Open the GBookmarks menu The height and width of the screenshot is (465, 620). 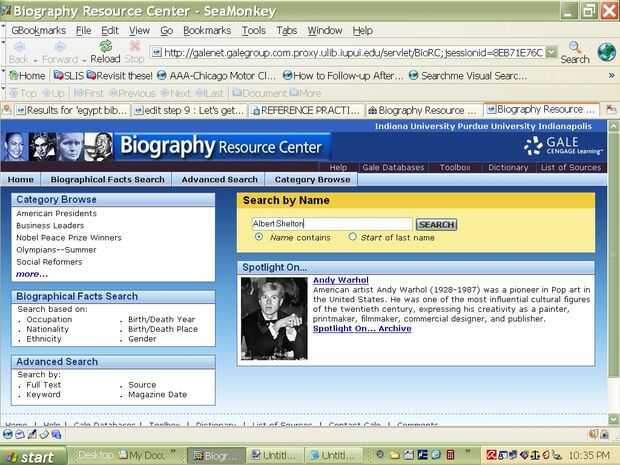coord(38,30)
